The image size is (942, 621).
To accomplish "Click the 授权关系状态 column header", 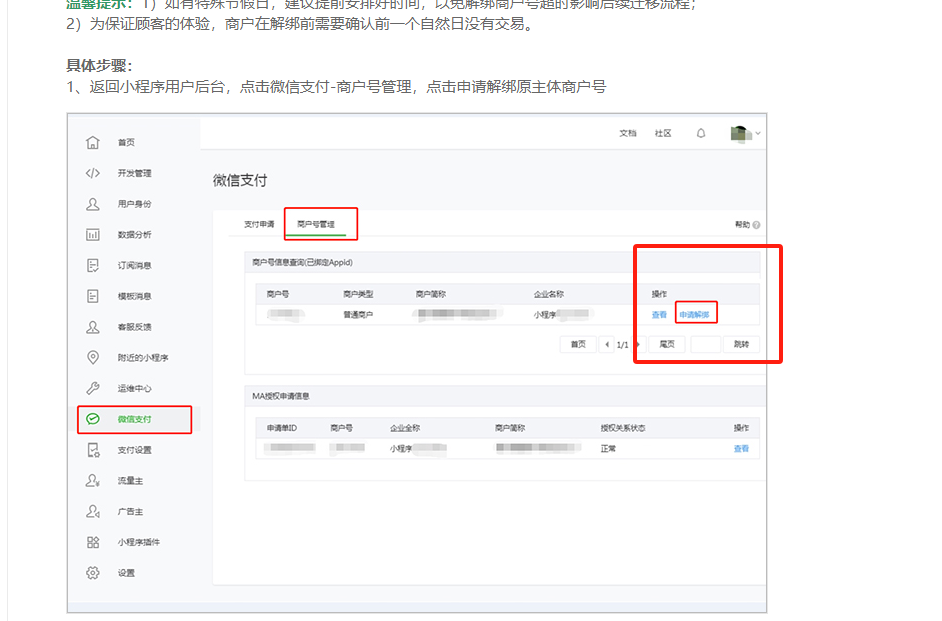I will pos(623,428).
